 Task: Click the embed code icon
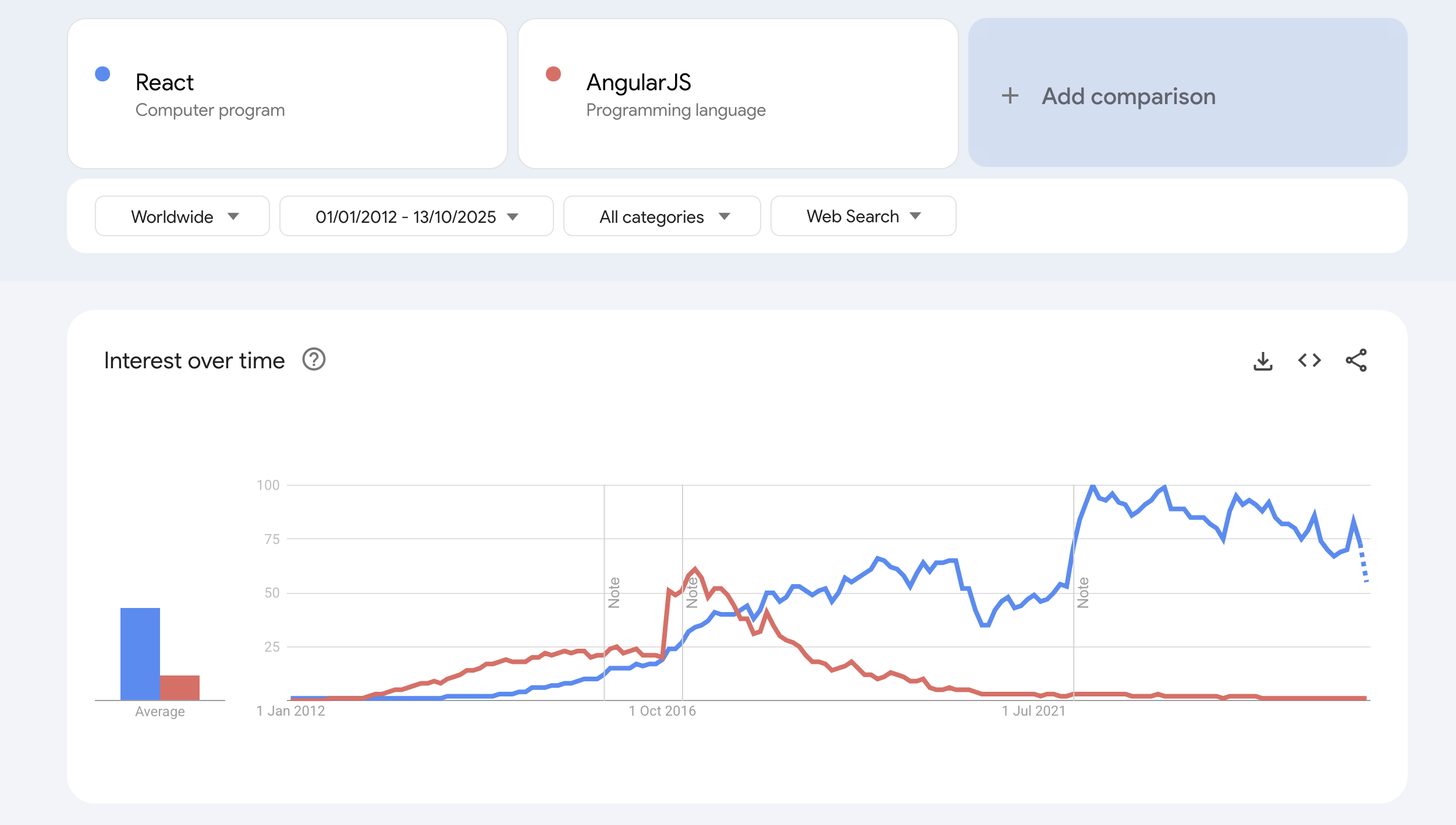(x=1309, y=361)
